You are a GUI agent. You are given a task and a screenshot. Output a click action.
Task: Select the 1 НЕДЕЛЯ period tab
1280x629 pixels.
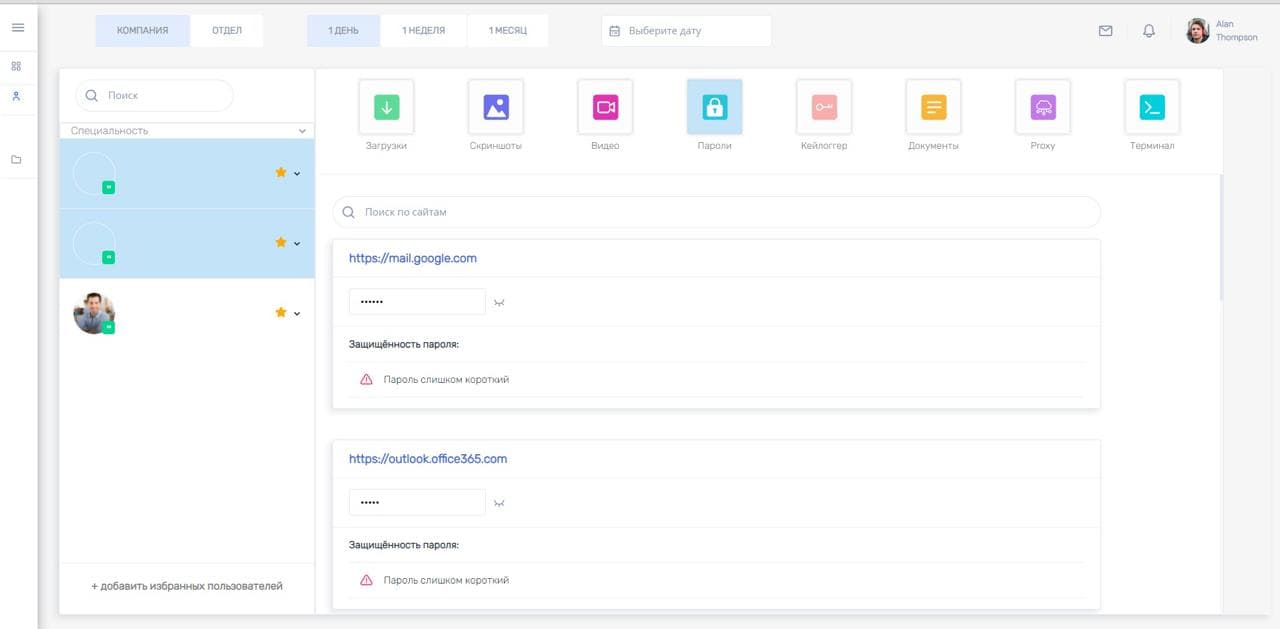pyautogui.click(x=423, y=31)
